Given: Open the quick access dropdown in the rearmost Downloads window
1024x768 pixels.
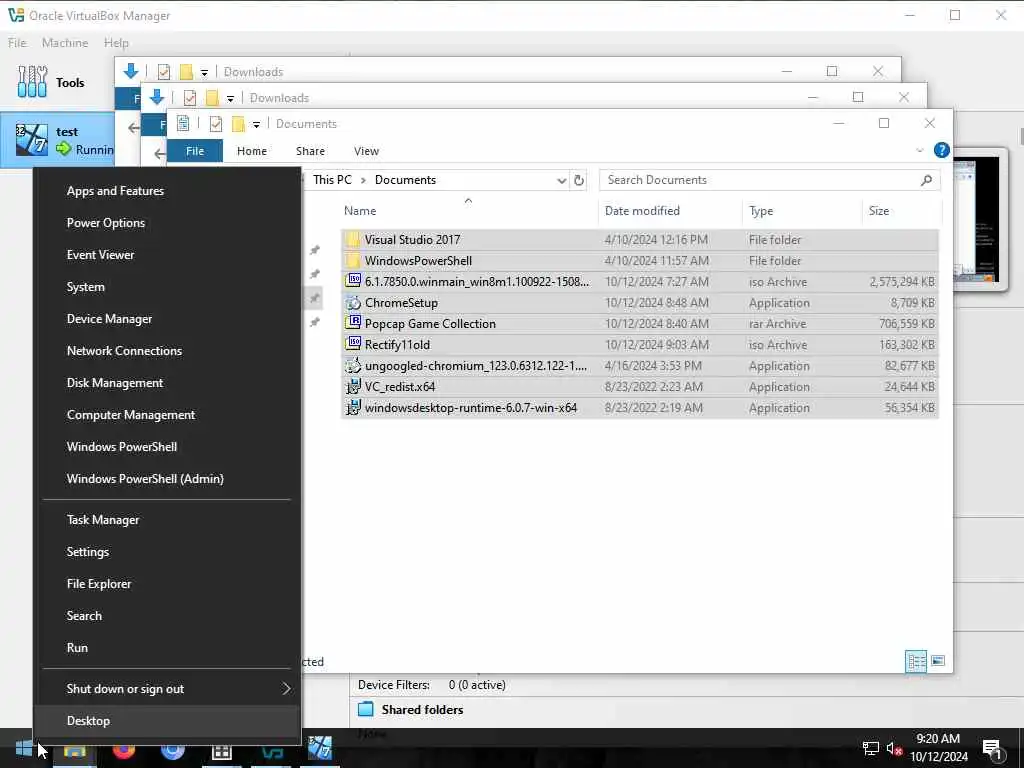Looking at the screenshot, I should pyautogui.click(x=204, y=72).
